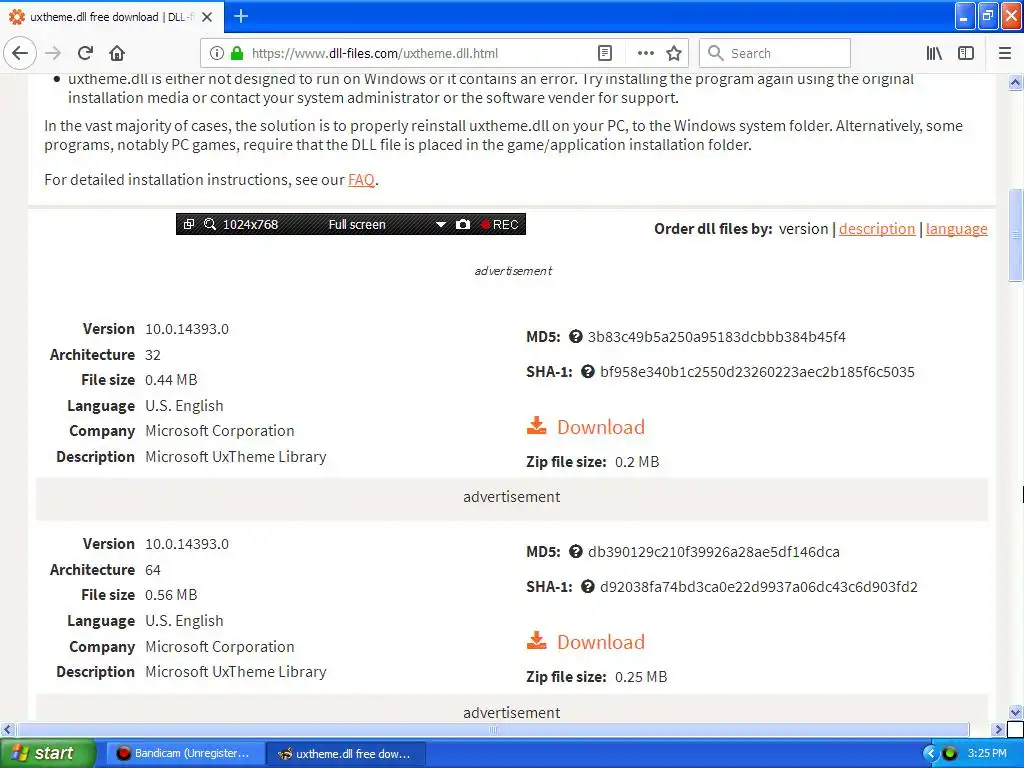Image resolution: width=1024 pixels, height=768 pixels.
Task: Show site information icon in address bar
Action: 217,54
